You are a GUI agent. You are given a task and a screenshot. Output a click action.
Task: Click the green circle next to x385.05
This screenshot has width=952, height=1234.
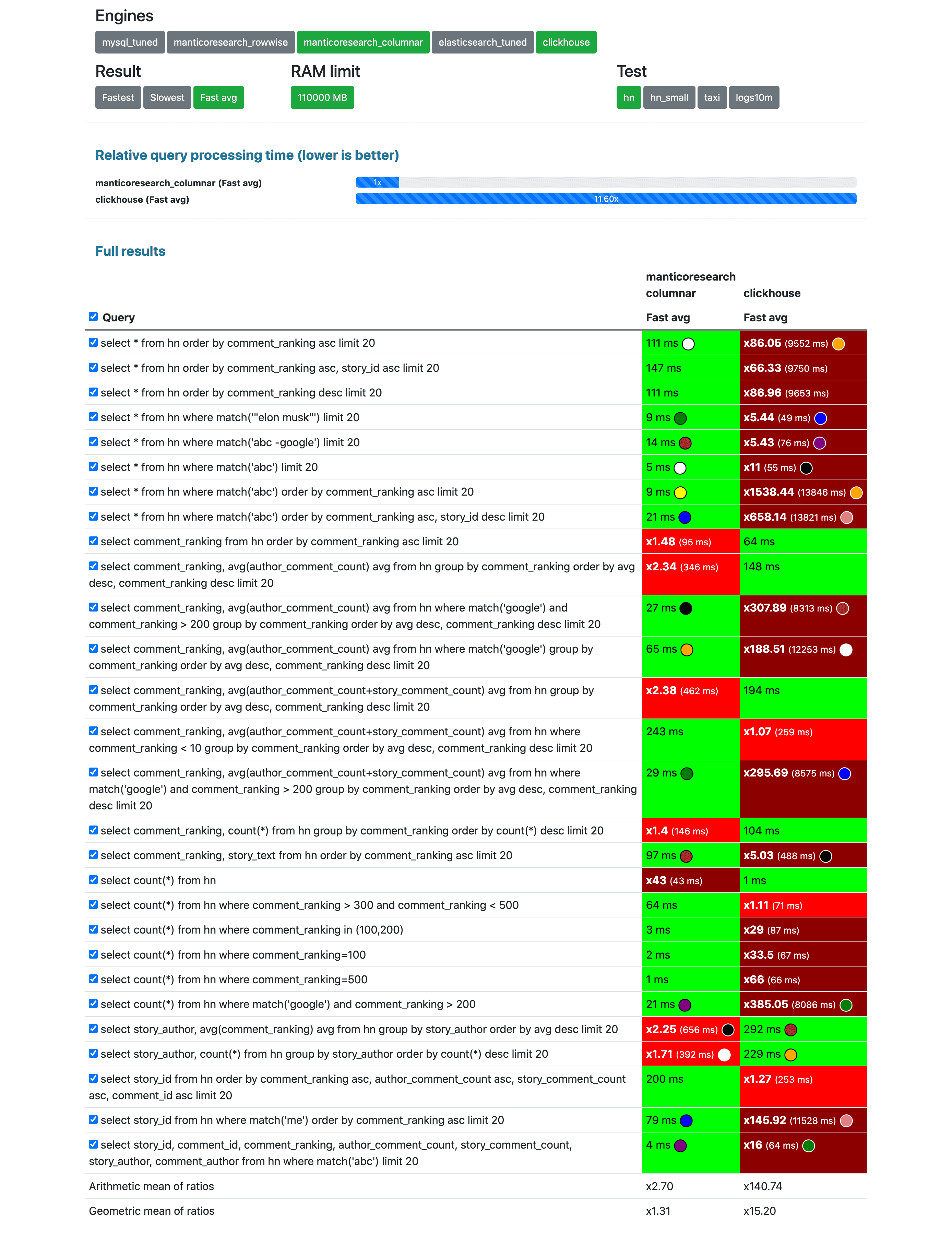[x=846, y=1005]
